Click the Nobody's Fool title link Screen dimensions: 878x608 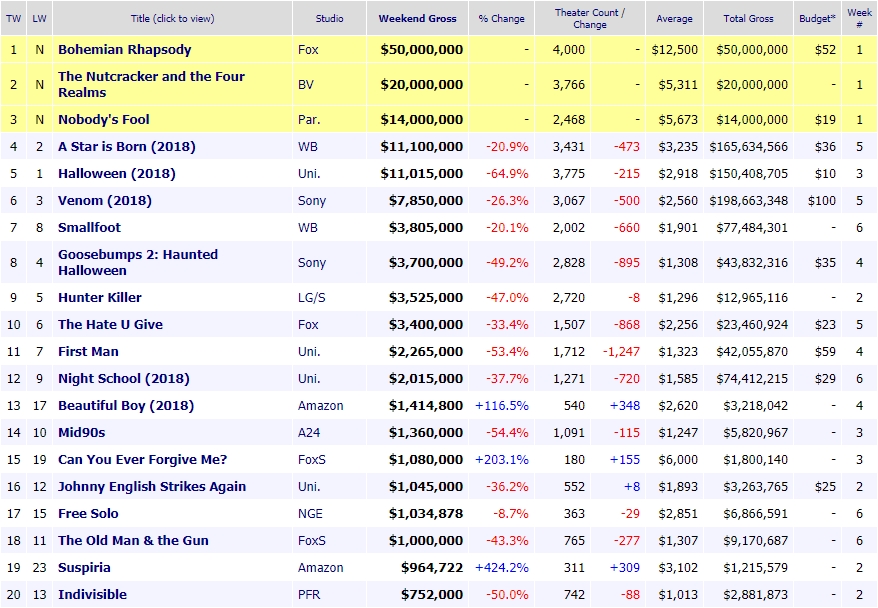click(104, 119)
